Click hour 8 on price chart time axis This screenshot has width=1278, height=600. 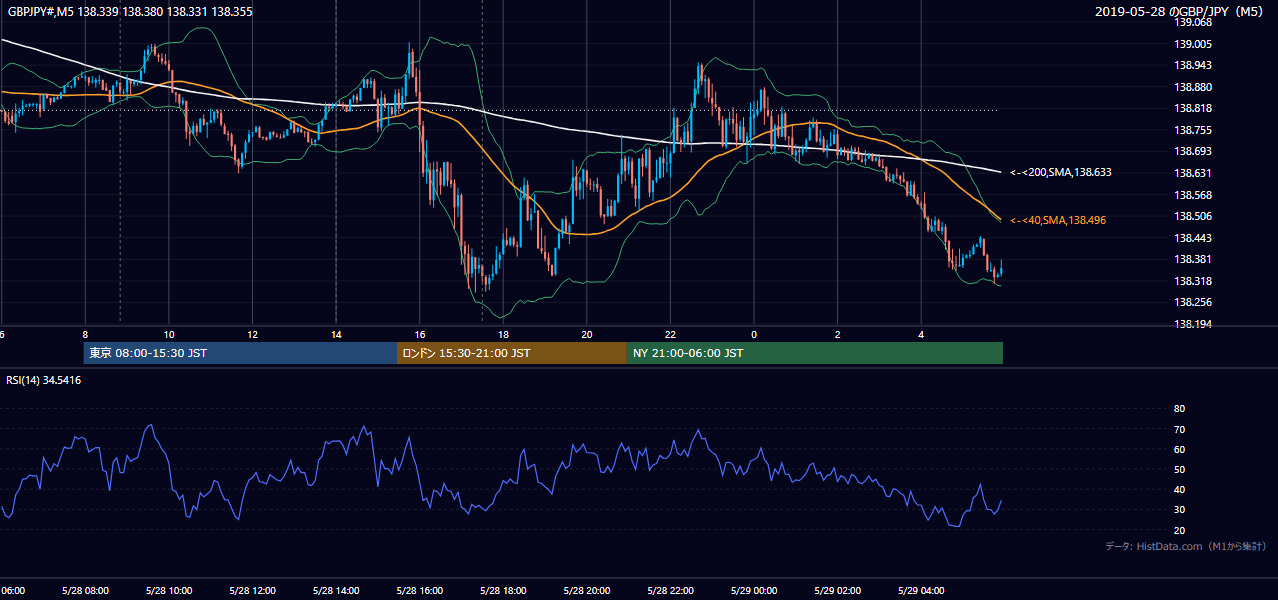click(x=85, y=334)
